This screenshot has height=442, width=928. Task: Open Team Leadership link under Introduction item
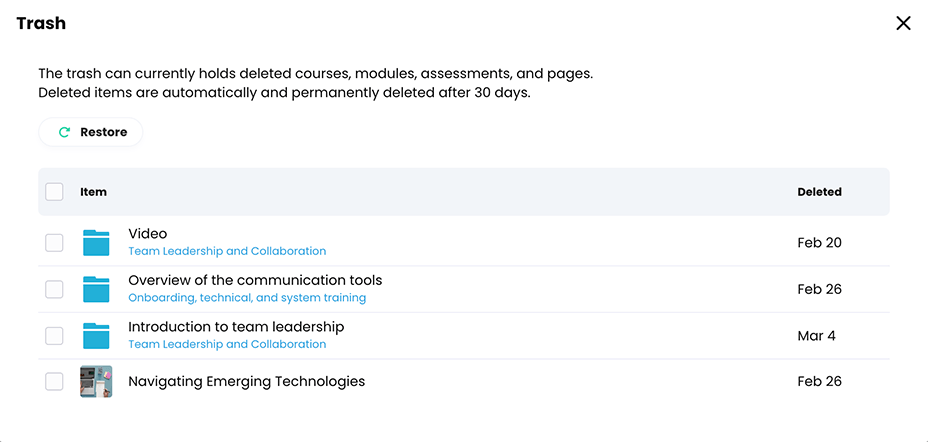227,345
